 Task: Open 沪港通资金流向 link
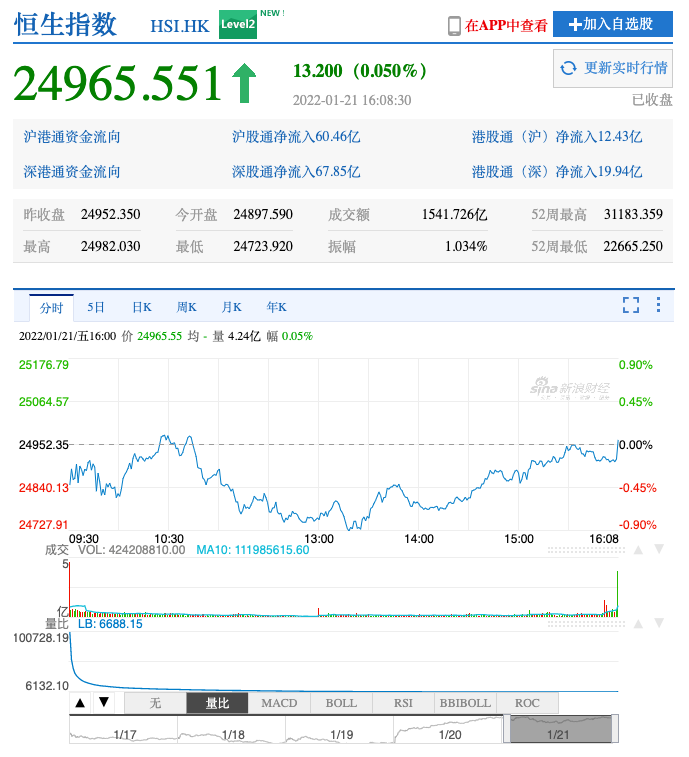pos(72,137)
